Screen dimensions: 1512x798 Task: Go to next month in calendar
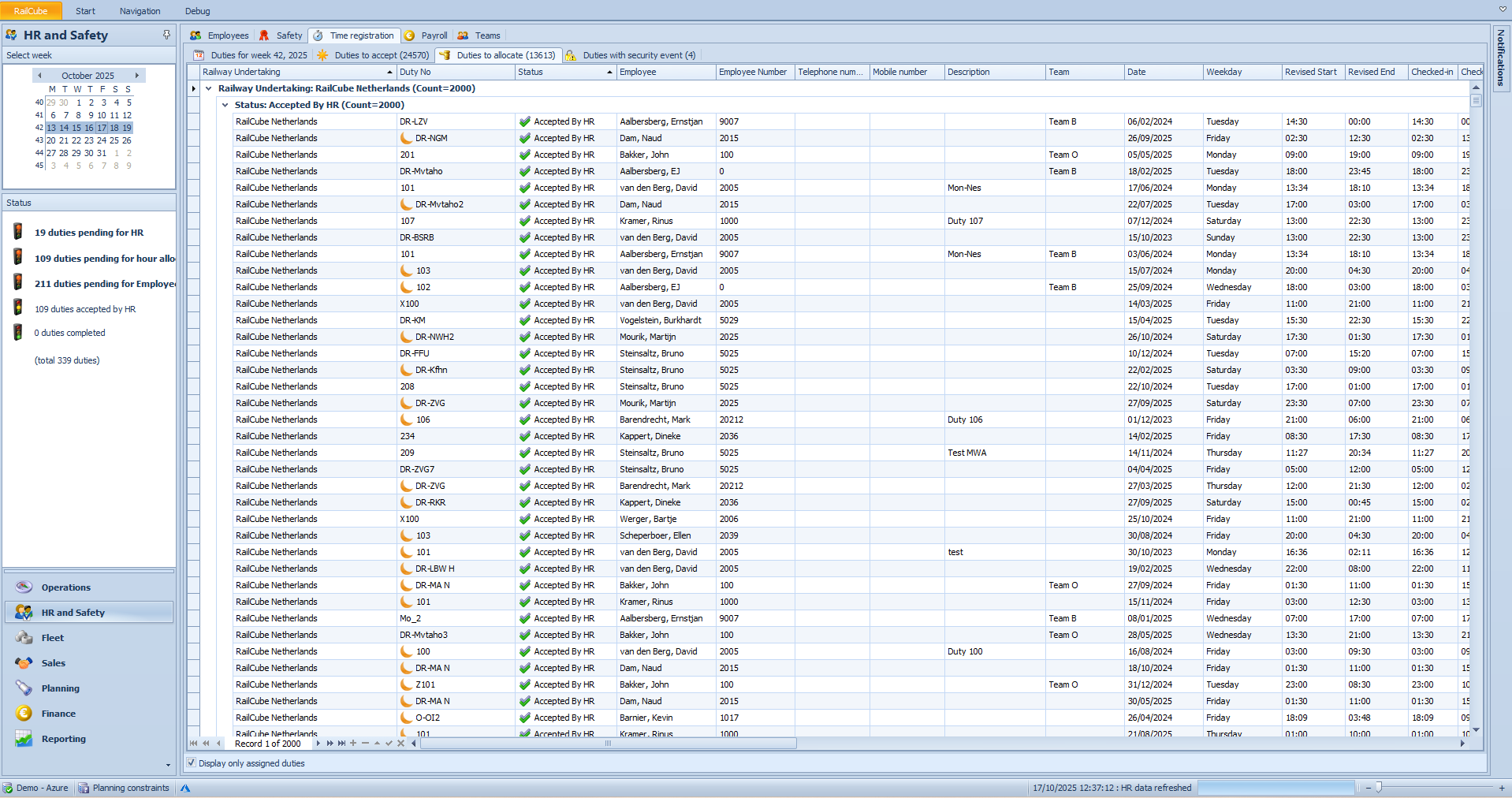[x=137, y=76]
